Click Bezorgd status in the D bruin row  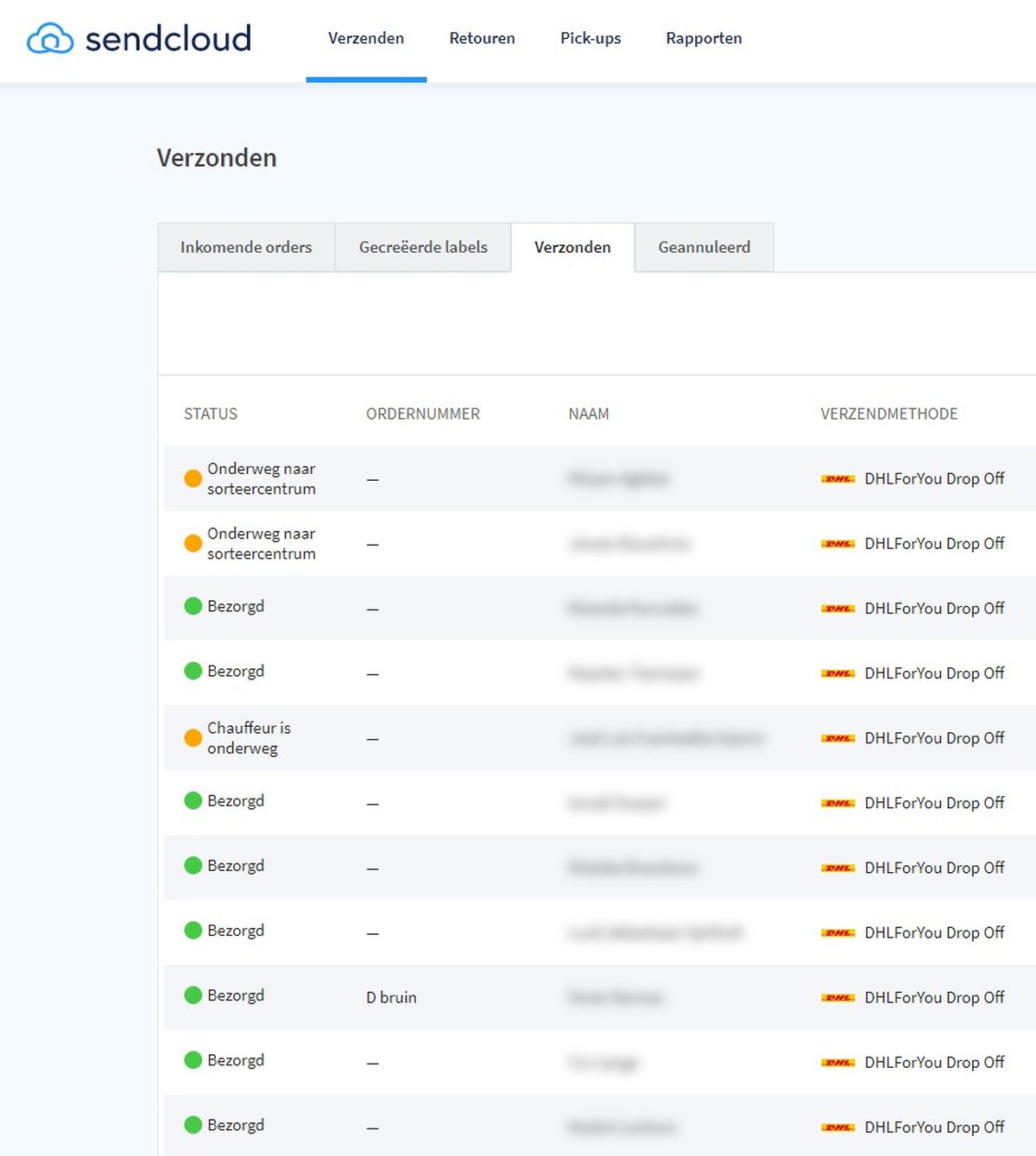[x=236, y=995]
